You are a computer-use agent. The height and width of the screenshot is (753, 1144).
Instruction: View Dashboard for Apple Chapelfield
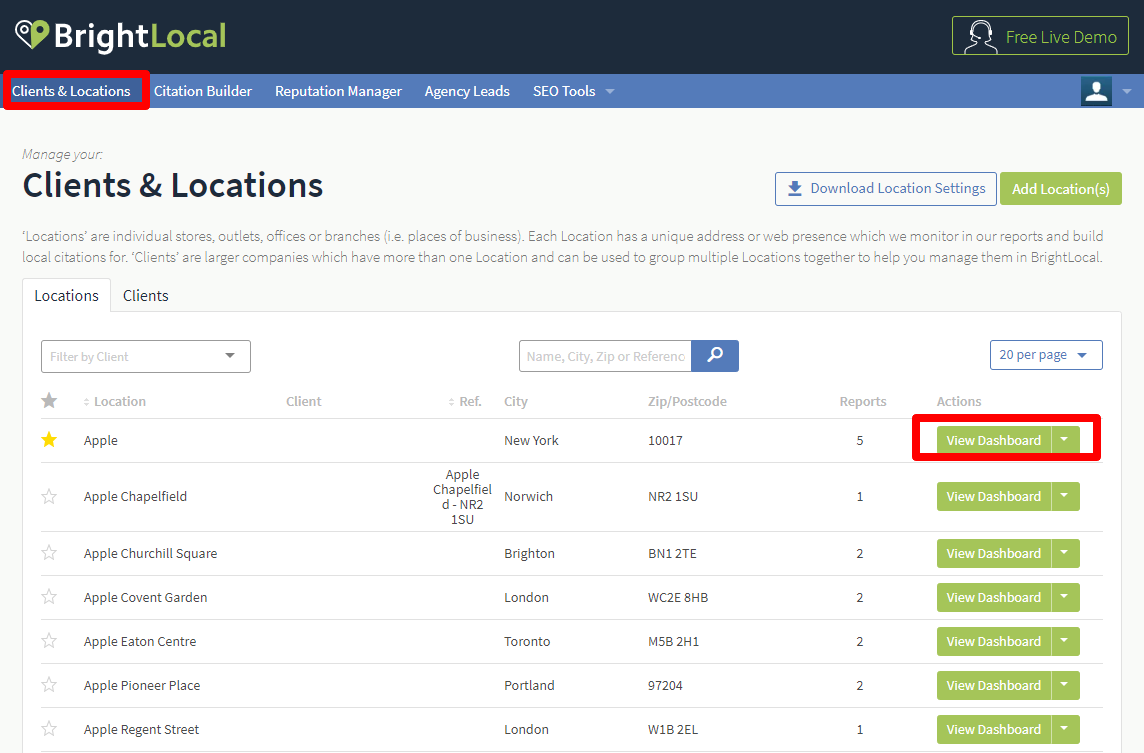pyautogui.click(x=994, y=496)
